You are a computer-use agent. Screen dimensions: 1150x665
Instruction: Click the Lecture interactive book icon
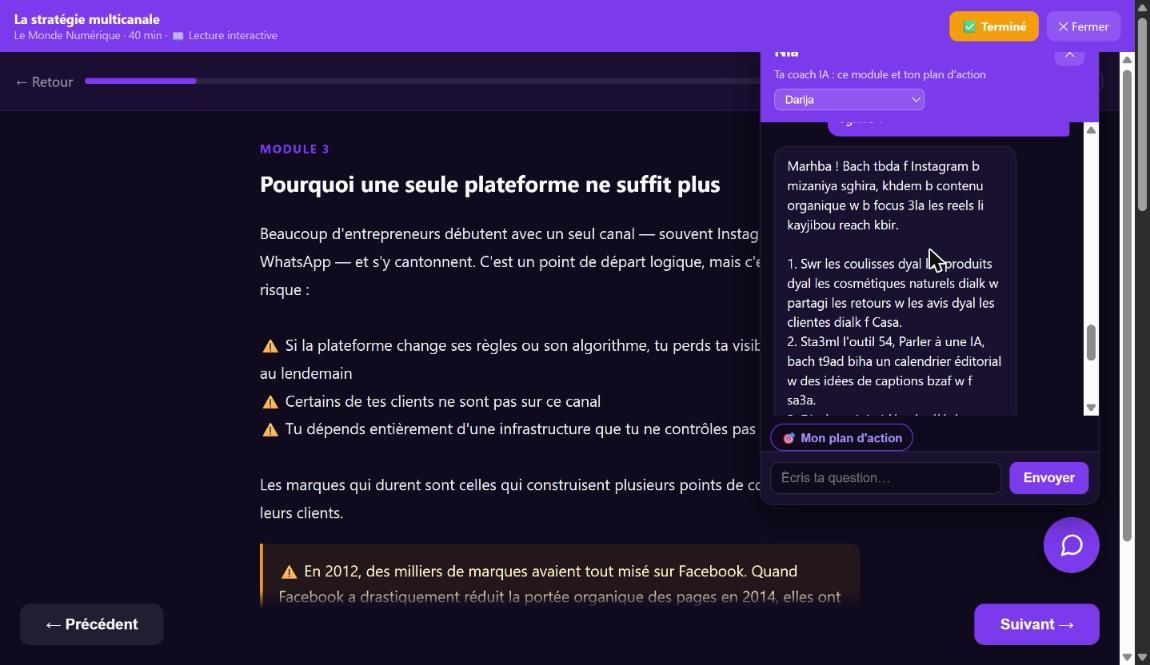pos(177,36)
